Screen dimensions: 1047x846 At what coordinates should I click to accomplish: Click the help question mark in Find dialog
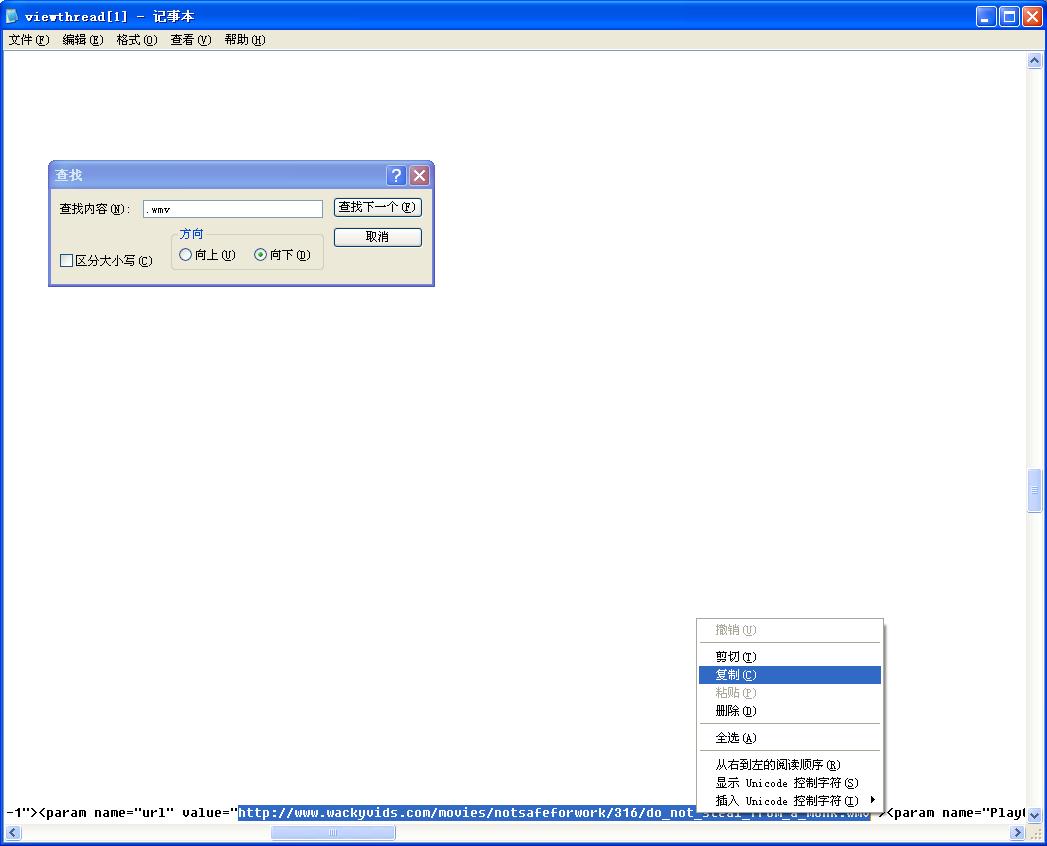(396, 175)
